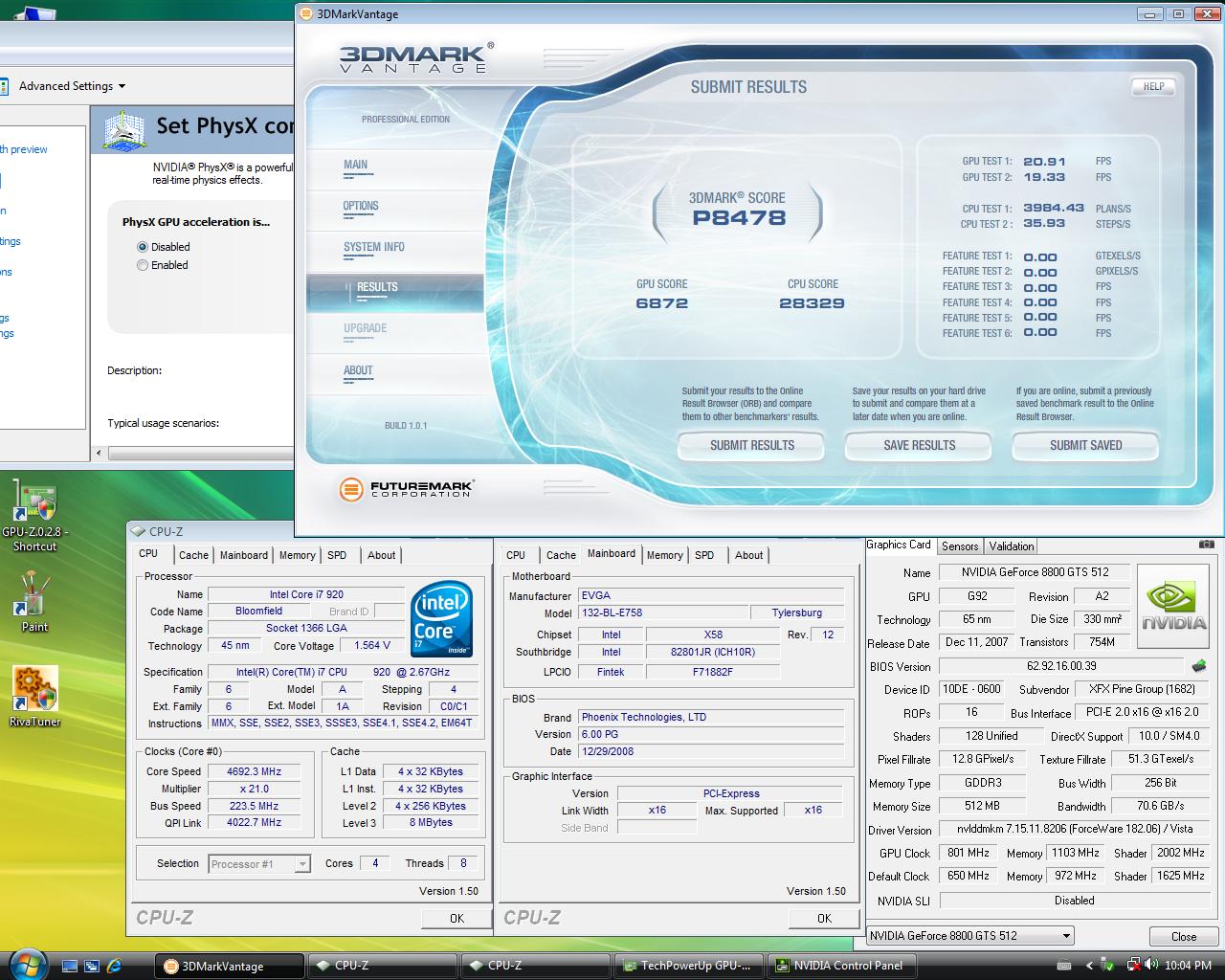Image resolution: width=1225 pixels, height=980 pixels.
Task: Click the GPU-Z Name field value
Action: click(x=1033, y=572)
